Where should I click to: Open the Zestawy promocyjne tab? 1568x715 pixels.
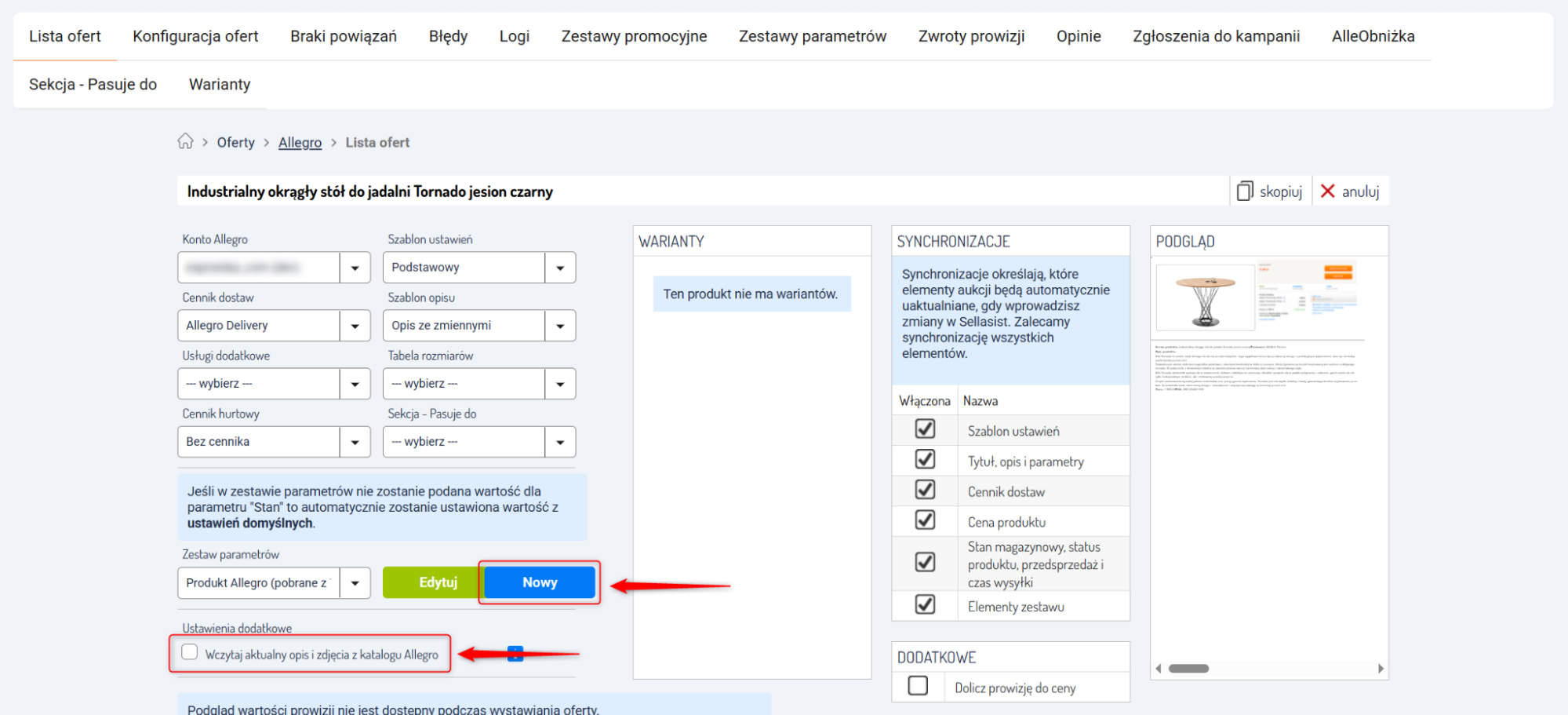click(x=634, y=36)
